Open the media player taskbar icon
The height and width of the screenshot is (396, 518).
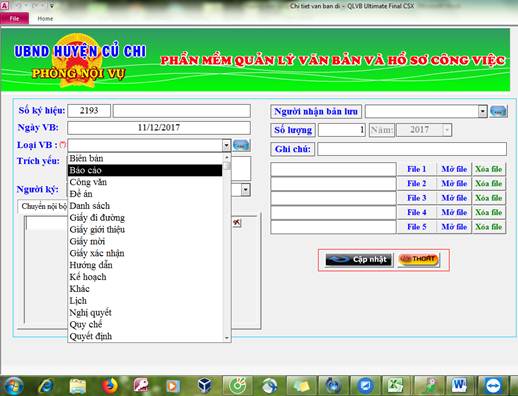[x=173, y=386]
